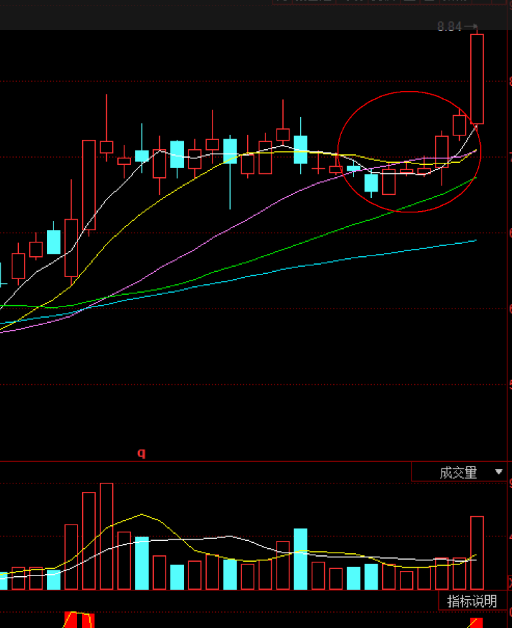
Task: Click red signal marker at bottom-right corner
Action: 476,623
